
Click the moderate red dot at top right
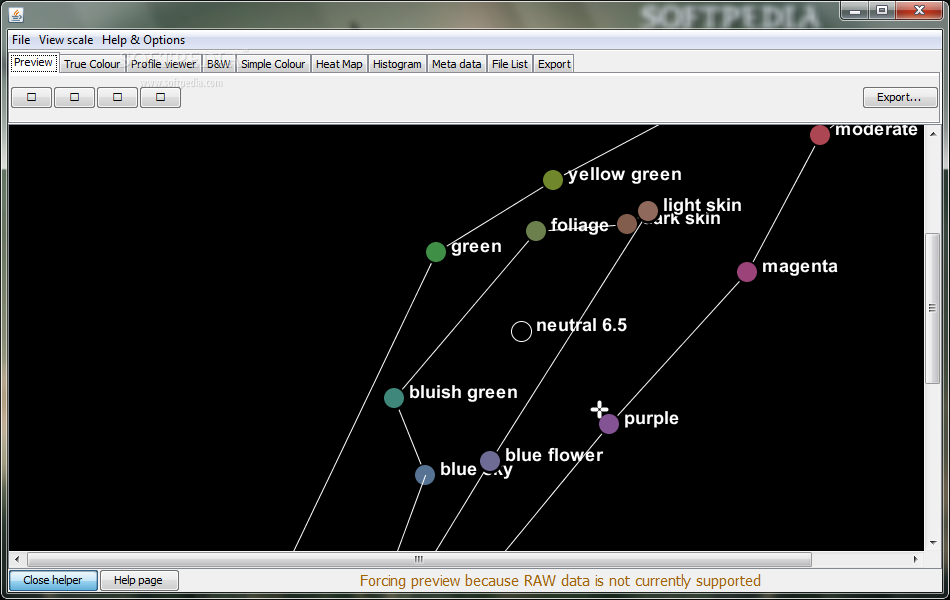tap(820, 135)
